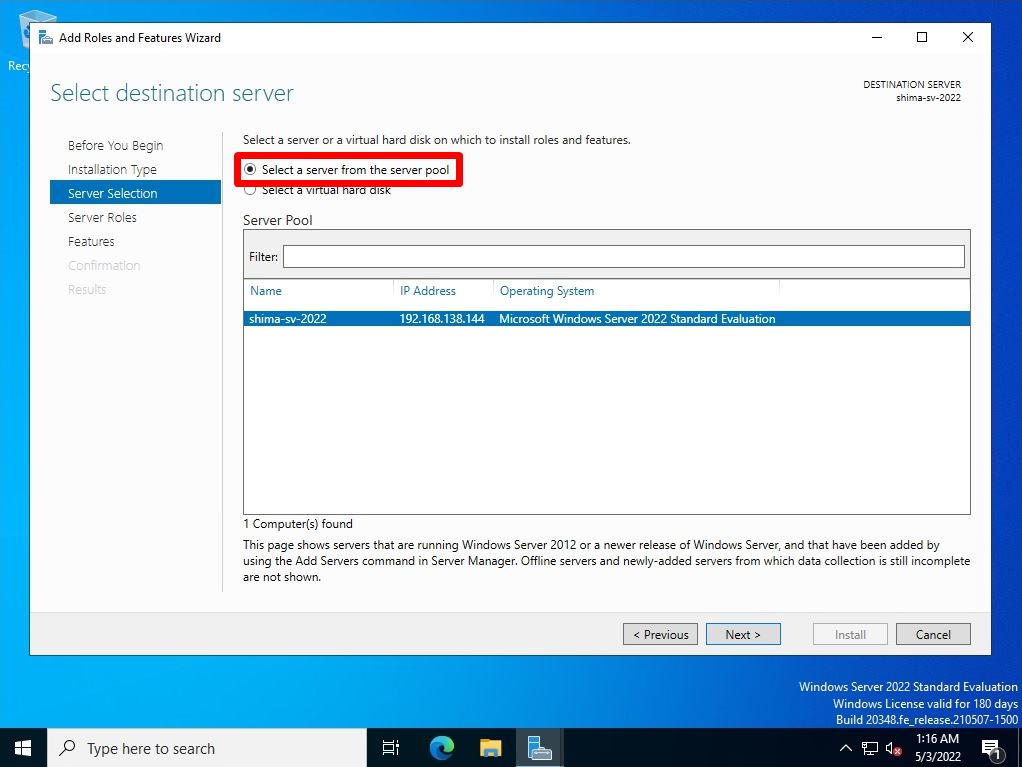
Task: Show hidden system tray icons
Action: 845,748
